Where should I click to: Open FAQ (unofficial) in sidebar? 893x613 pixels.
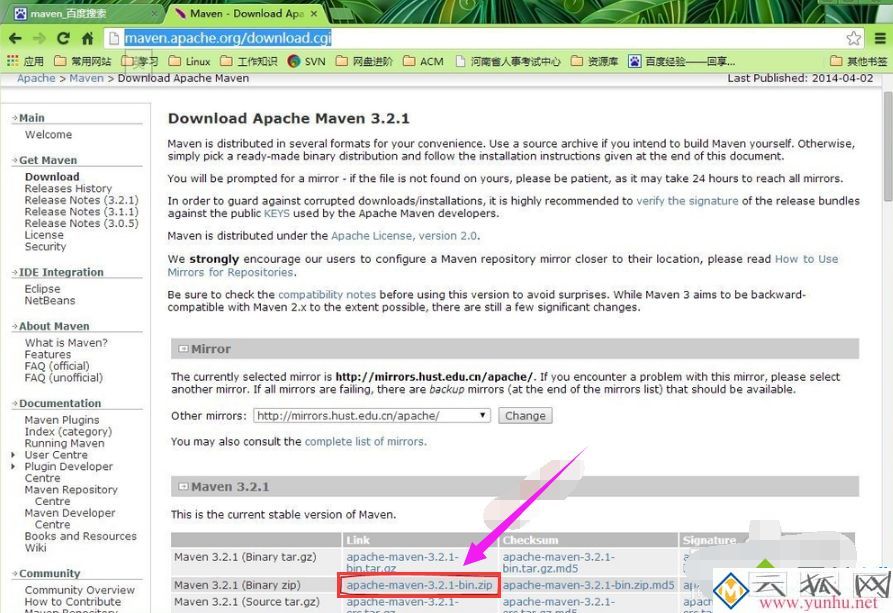(64, 378)
